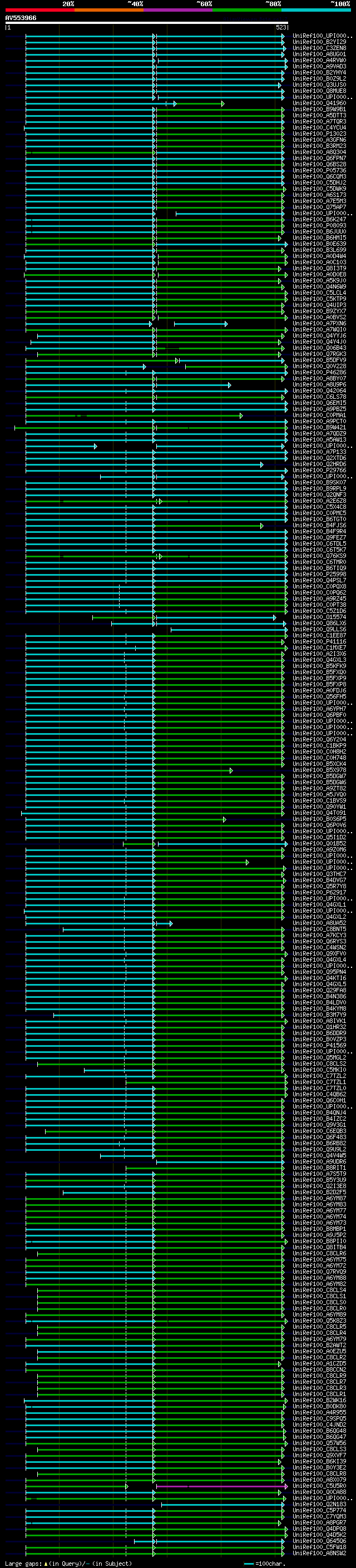This screenshot has width=356, height=1568.
Task: Click hit label UniRef100_Q4DPQ8
Action: [x=319, y=1529]
